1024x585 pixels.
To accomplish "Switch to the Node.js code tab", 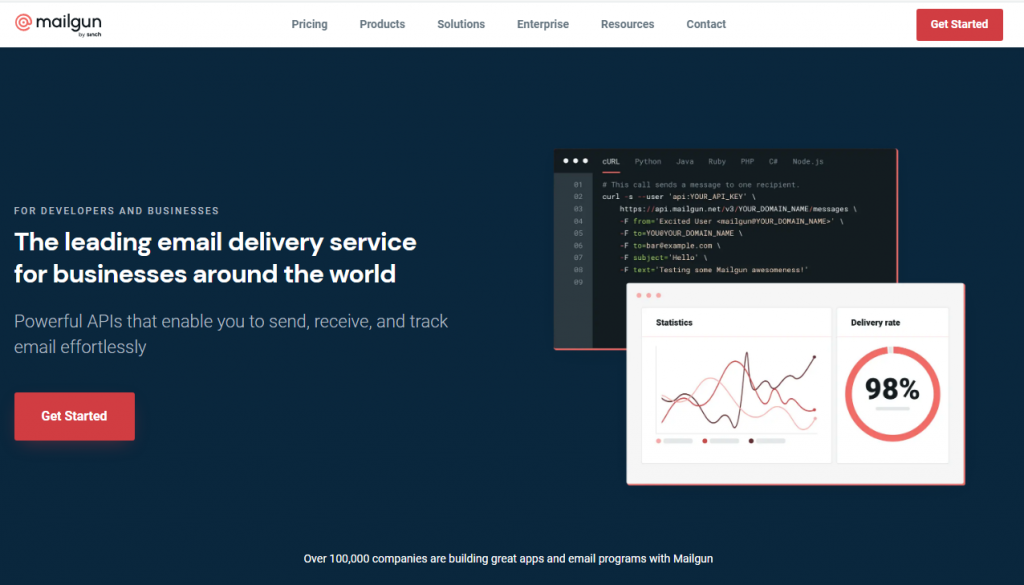I will (x=808, y=161).
